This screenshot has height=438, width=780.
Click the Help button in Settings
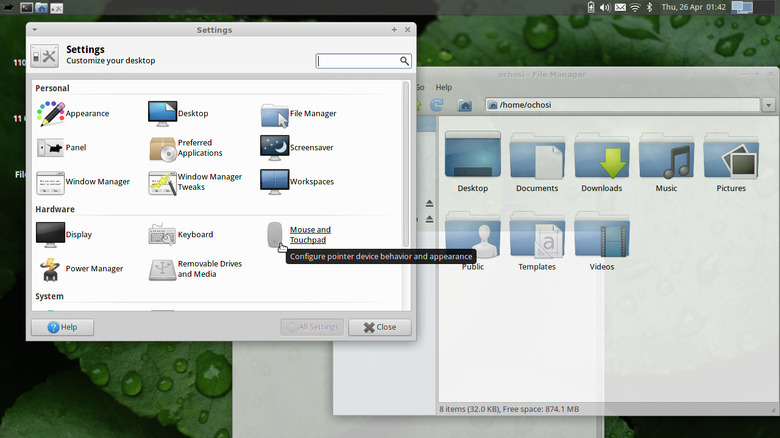(x=62, y=327)
